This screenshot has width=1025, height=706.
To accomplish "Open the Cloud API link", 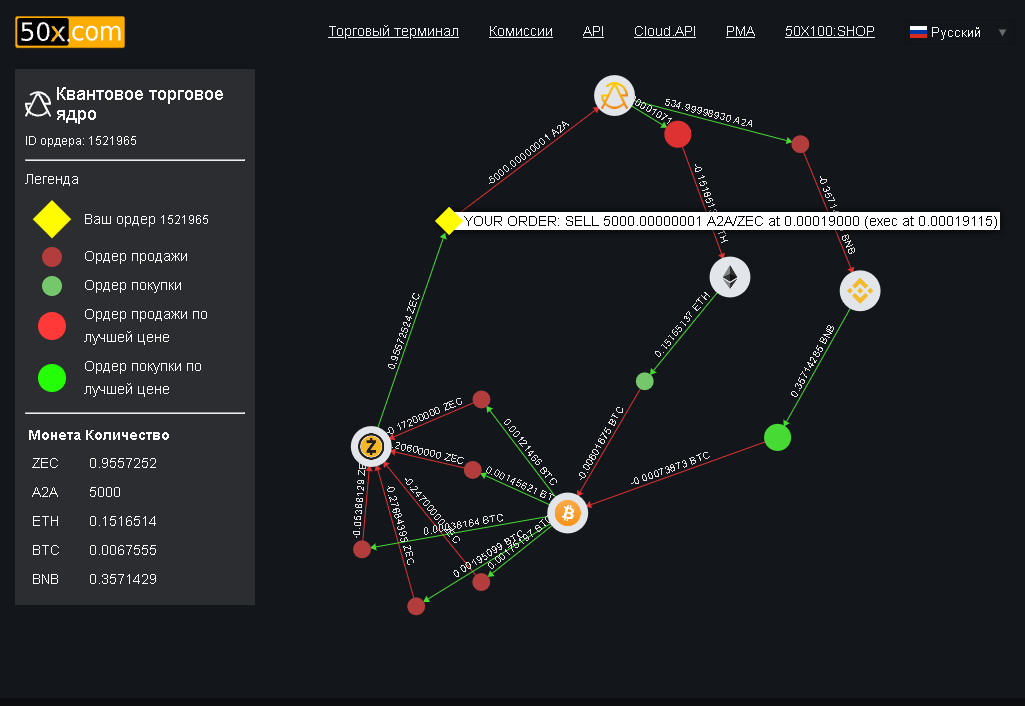I will coord(664,31).
